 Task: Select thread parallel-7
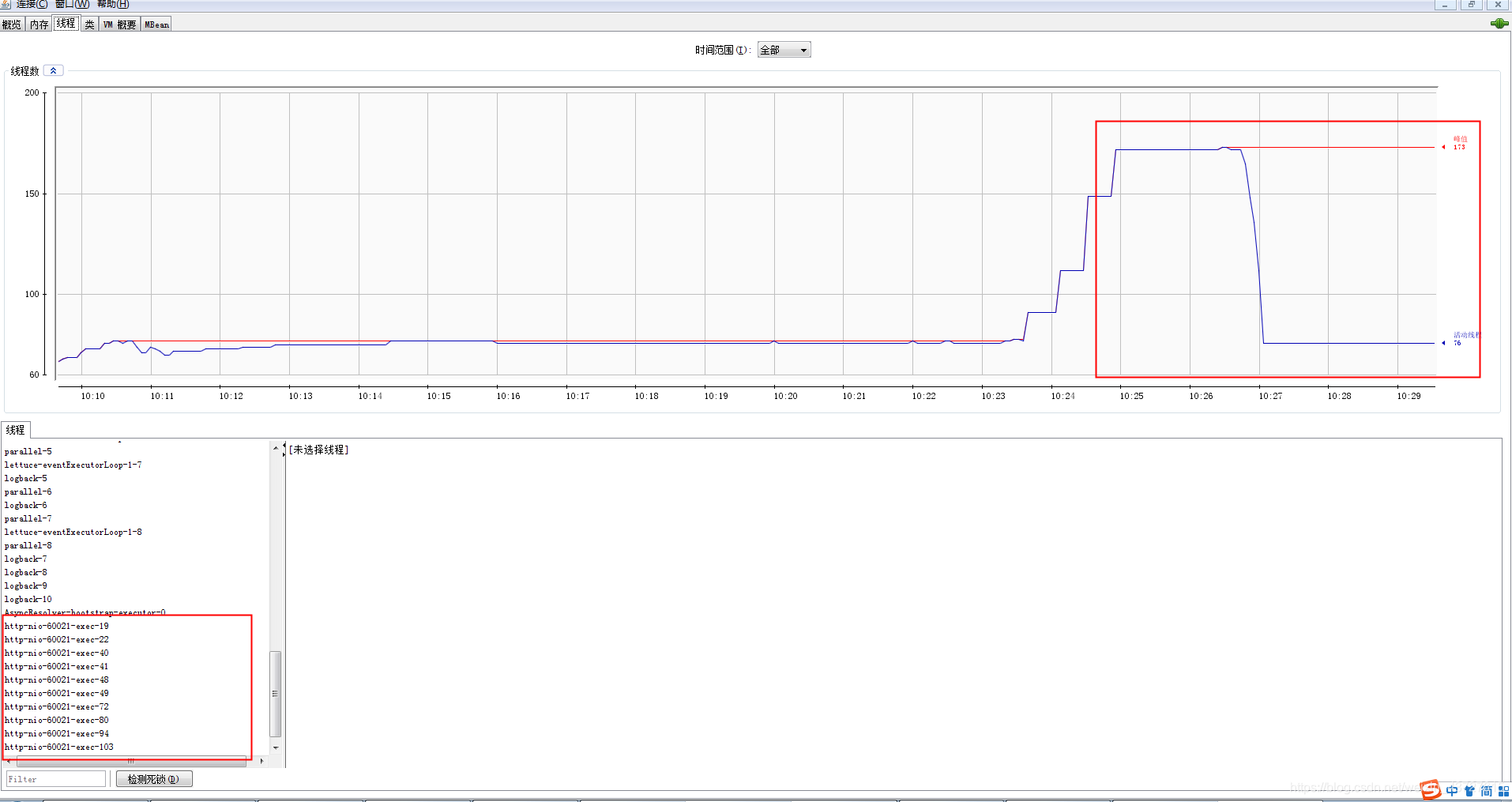(x=28, y=519)
